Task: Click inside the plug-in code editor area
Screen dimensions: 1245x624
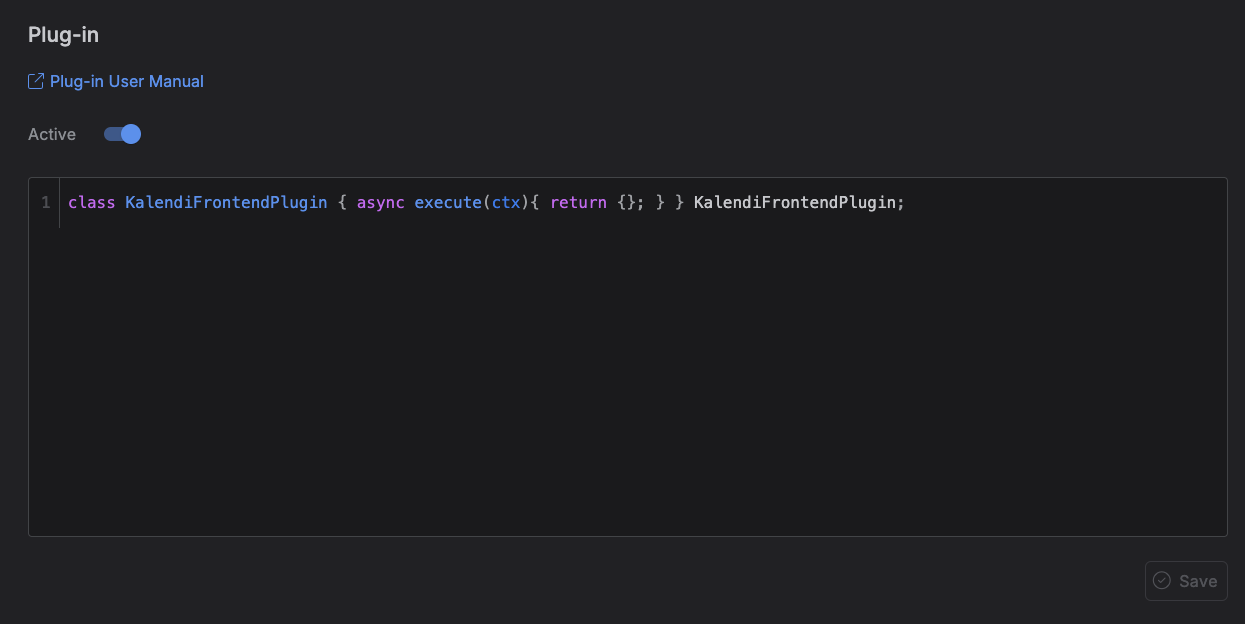Action: coord(628,357)
